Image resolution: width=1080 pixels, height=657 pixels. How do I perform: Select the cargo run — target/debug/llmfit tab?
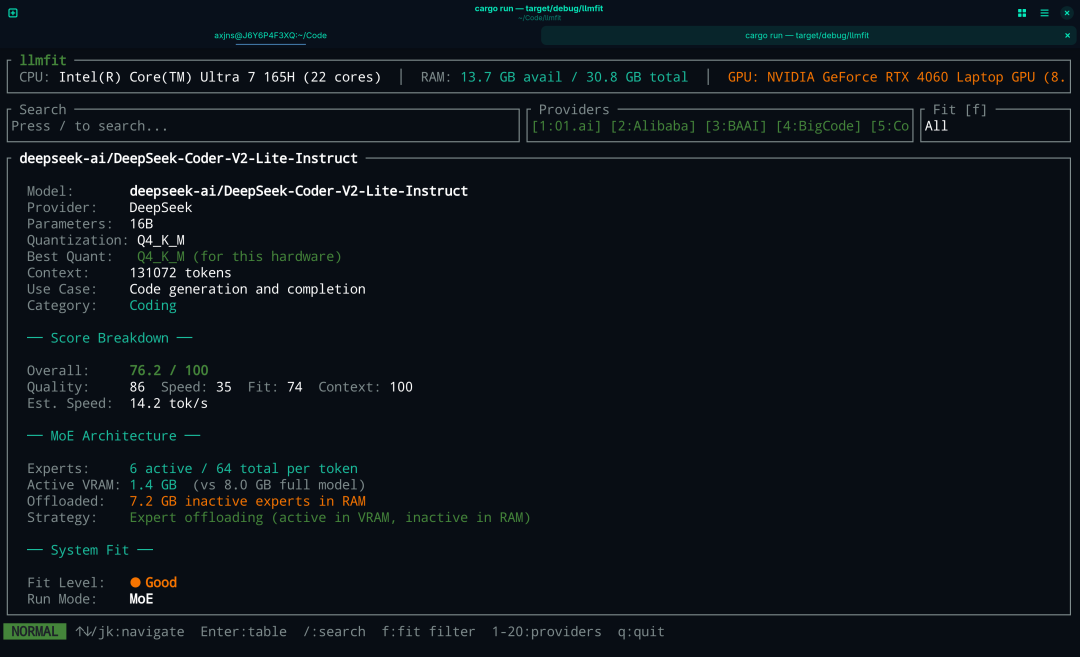(807, 35)
